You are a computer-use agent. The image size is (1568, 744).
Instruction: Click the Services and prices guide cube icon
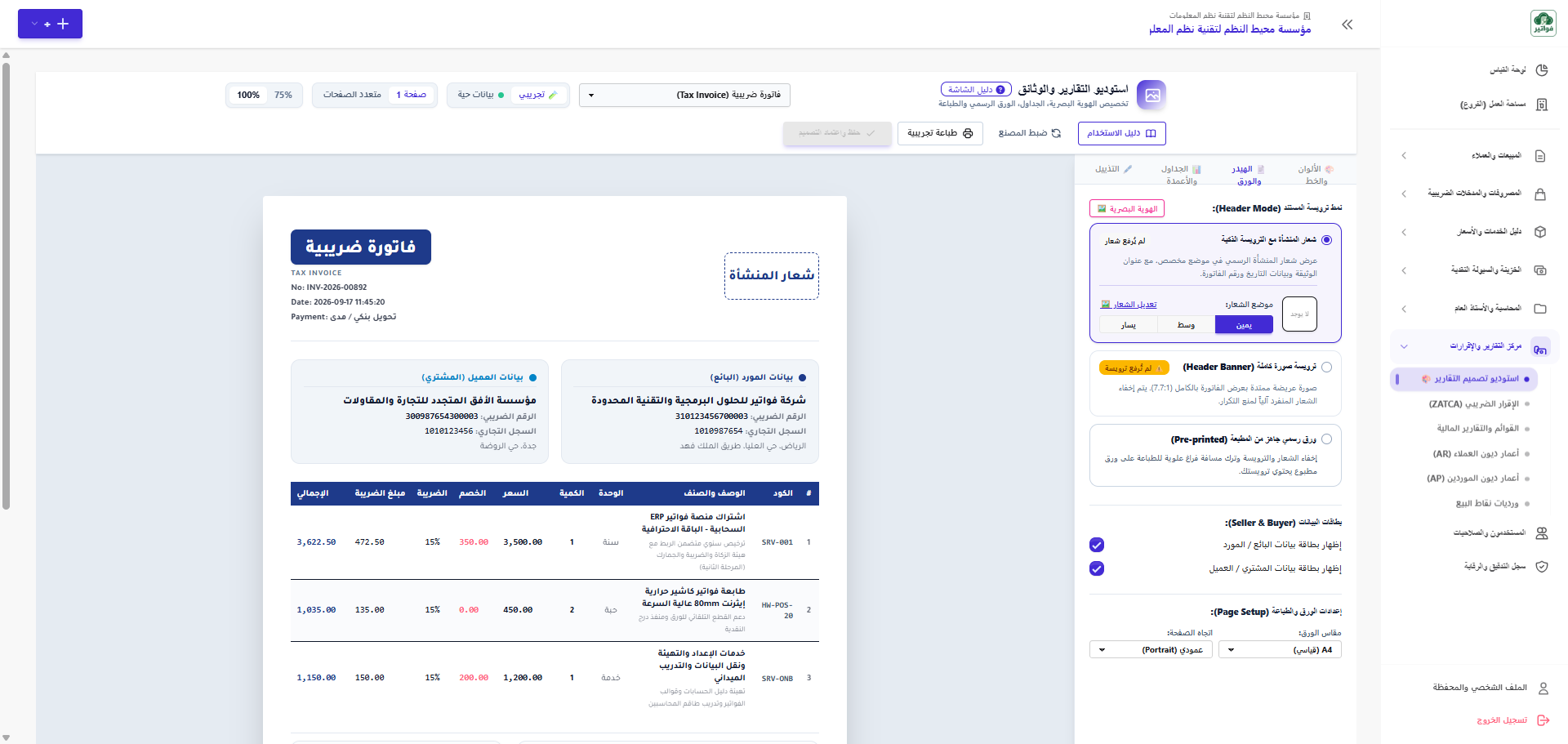tap(1540, 232)
